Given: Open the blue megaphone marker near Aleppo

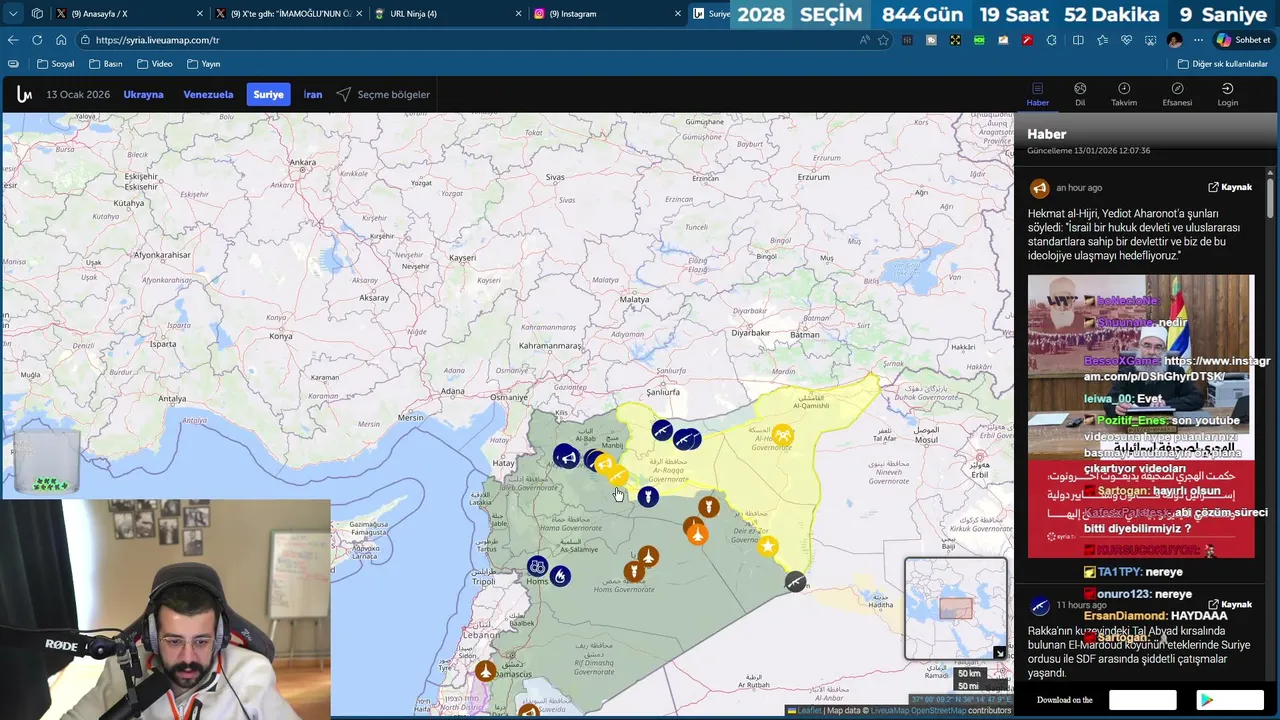Looking at the screenshot, I should pyautogui.click(x=566, y=457).
